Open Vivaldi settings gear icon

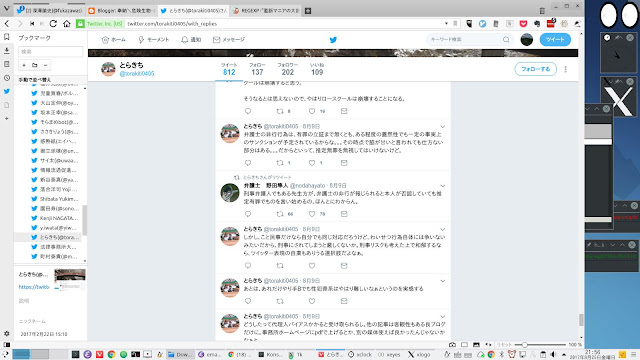7,333
